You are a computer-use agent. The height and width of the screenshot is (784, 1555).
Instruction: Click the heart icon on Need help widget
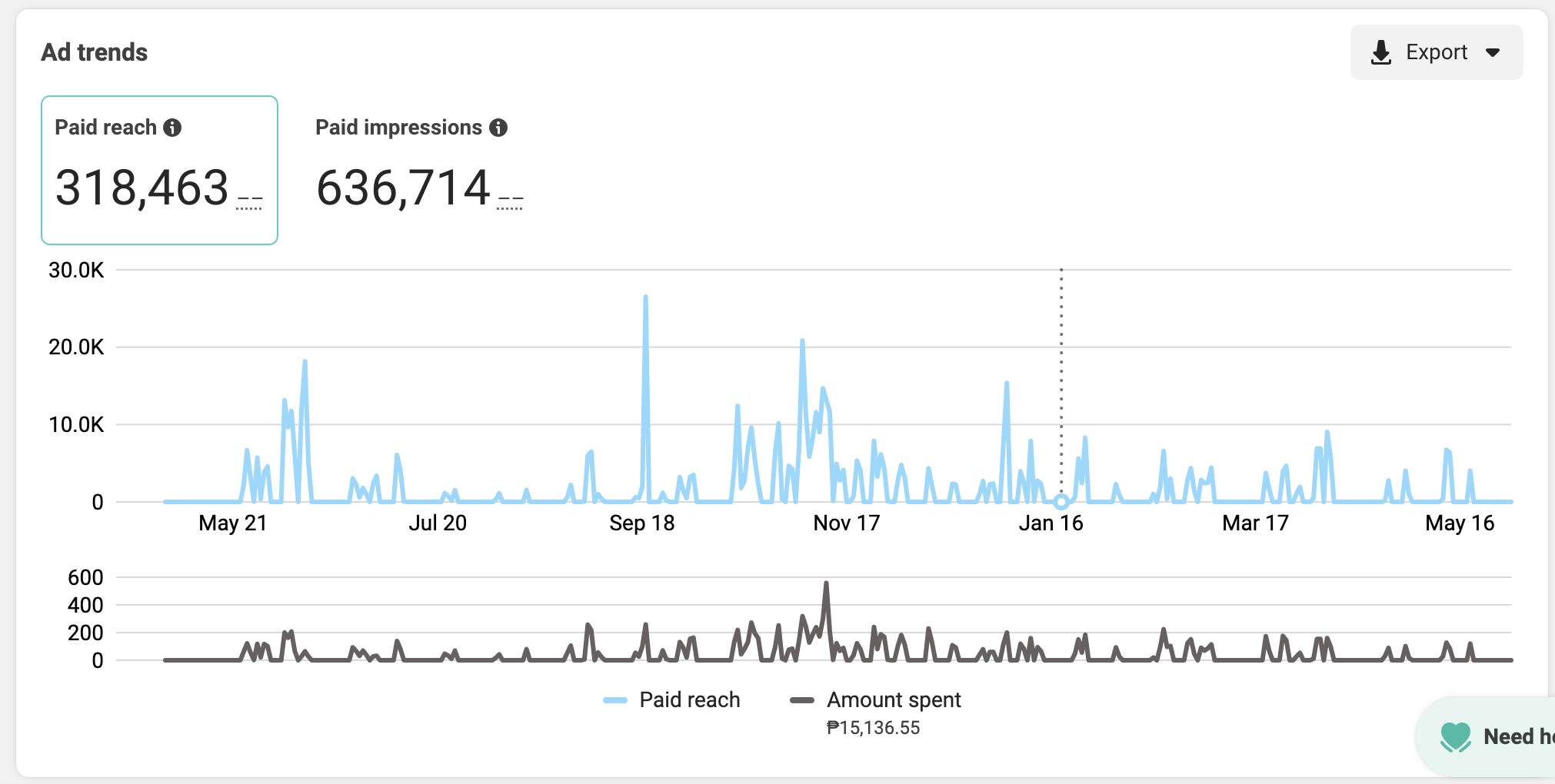tap(1455, 737)
